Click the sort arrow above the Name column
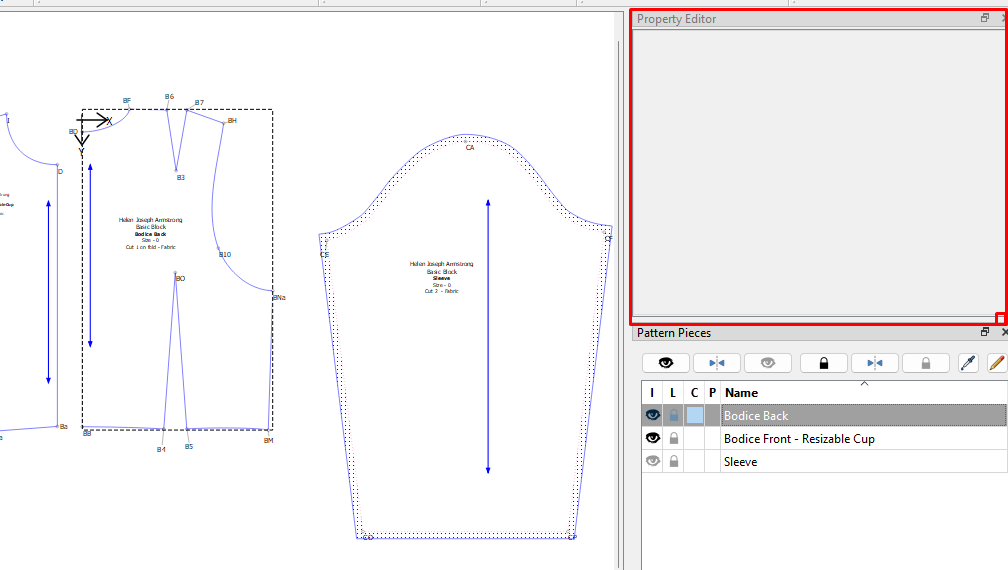This screenshot has height=570, width=1008. pos(864,383)
